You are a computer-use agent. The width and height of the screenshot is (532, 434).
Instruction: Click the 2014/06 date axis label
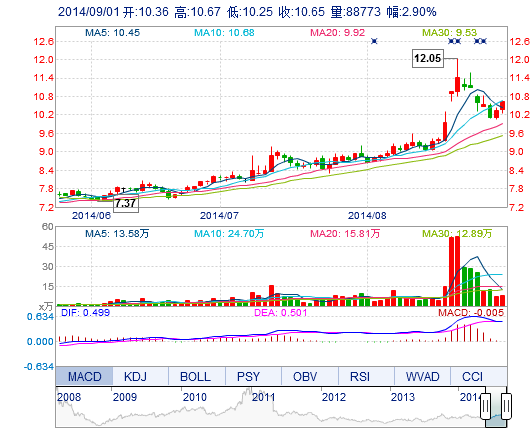click(x=91, y=215)
